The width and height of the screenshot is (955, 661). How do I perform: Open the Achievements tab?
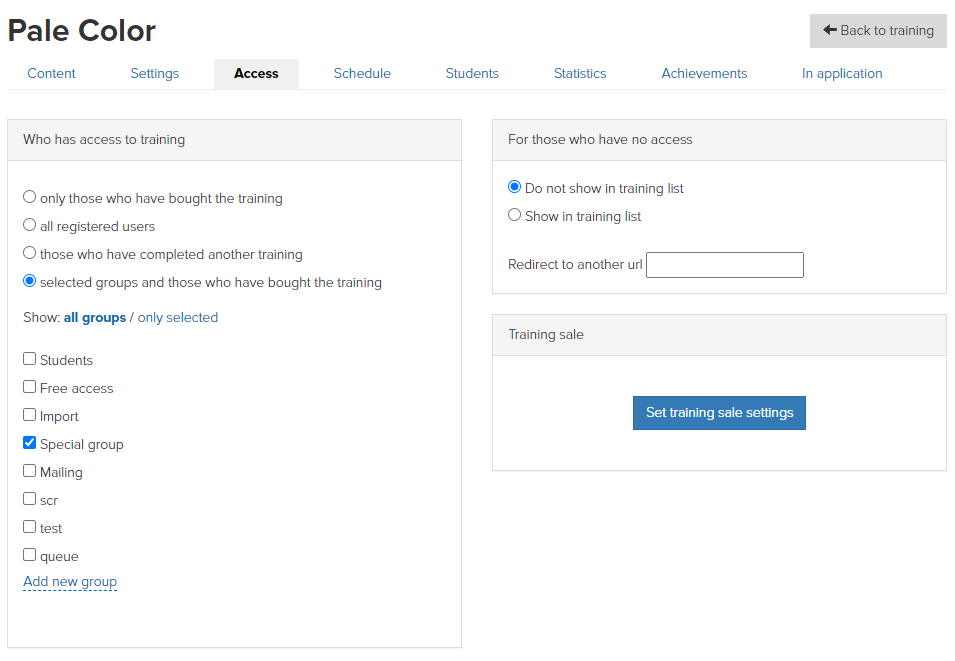tap(704, 74)
